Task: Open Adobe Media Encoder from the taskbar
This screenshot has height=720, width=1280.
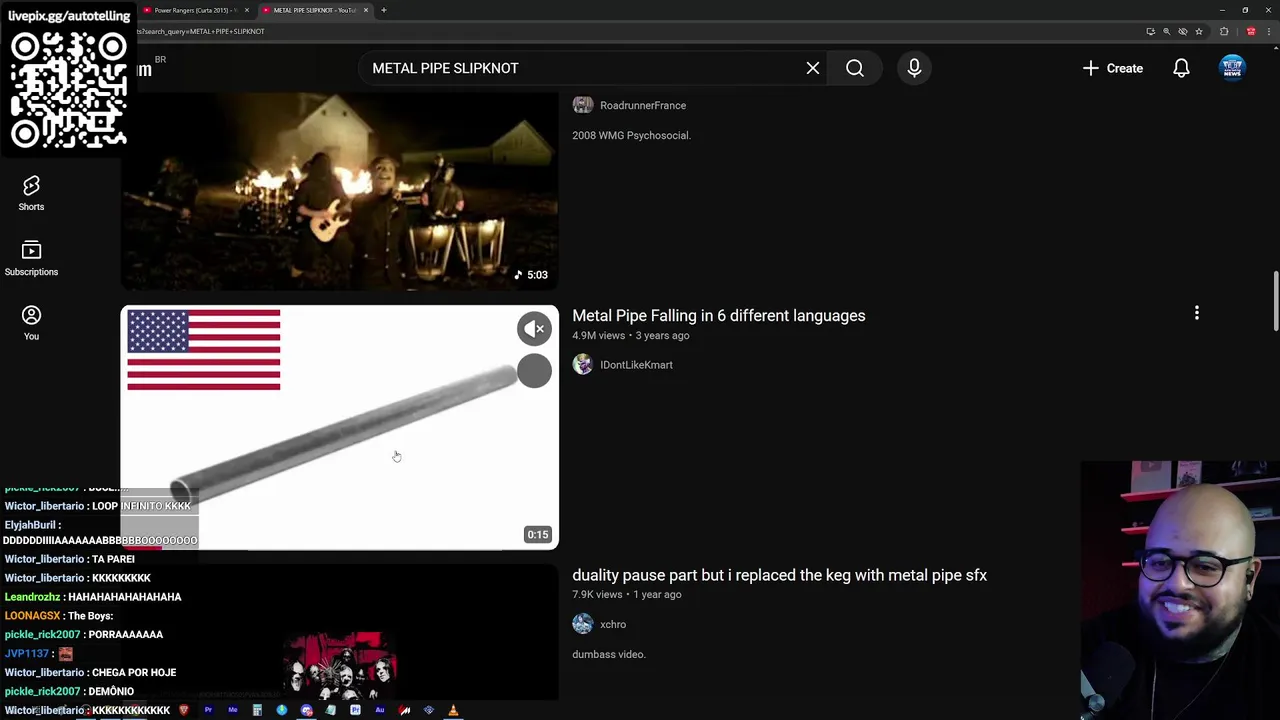Action: pos(233,710)
